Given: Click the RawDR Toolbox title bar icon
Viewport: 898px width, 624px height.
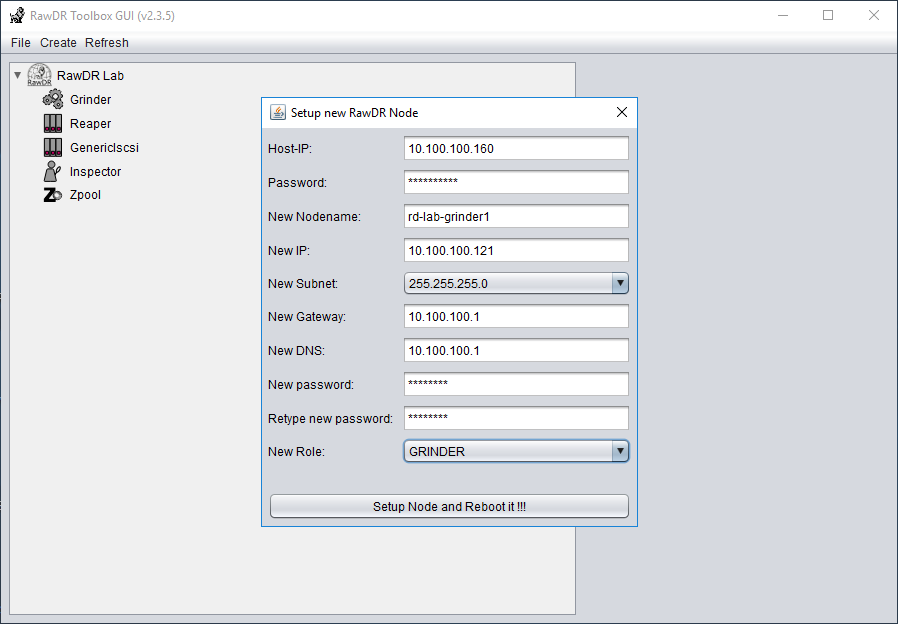Looking at the screenshot, I should tap(18, 15).
